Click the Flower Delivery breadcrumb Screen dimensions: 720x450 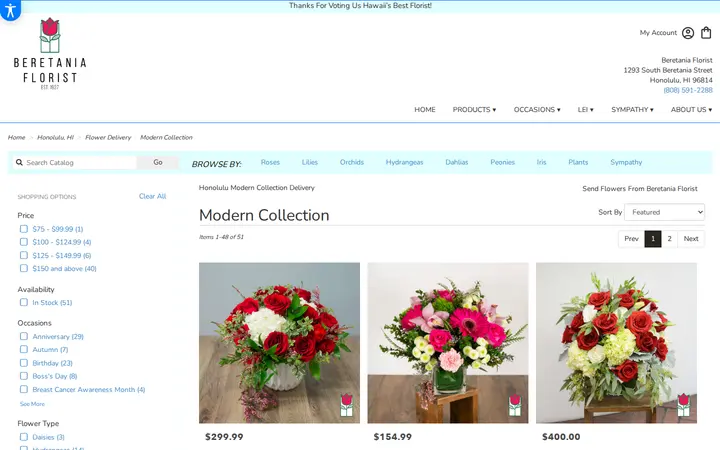pyautogui.click(x=108, y=137)
